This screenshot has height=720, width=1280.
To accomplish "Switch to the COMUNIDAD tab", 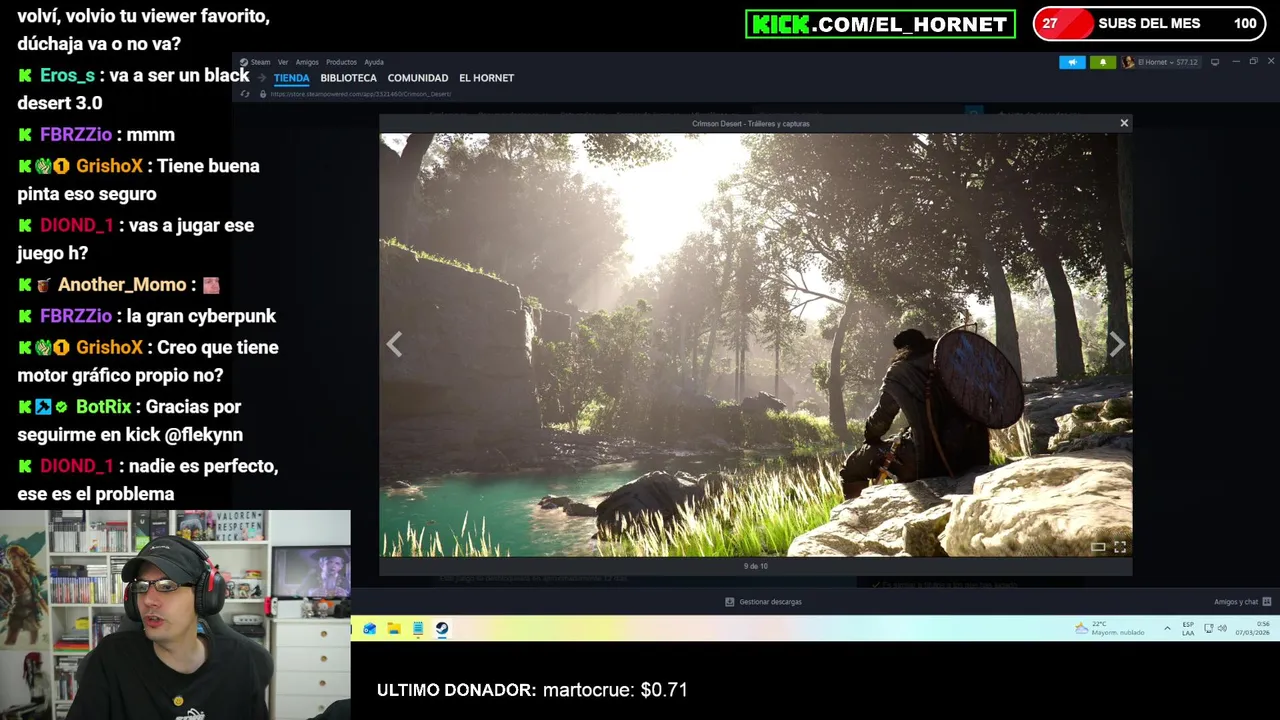I will coord(418,78).
